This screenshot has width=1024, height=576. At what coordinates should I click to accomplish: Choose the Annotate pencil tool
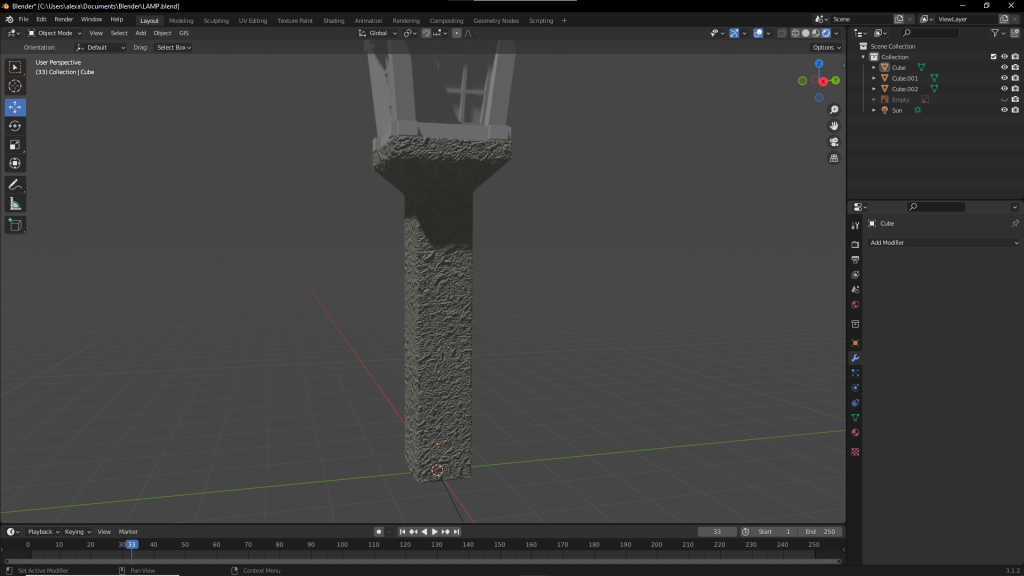coord(15,185)
